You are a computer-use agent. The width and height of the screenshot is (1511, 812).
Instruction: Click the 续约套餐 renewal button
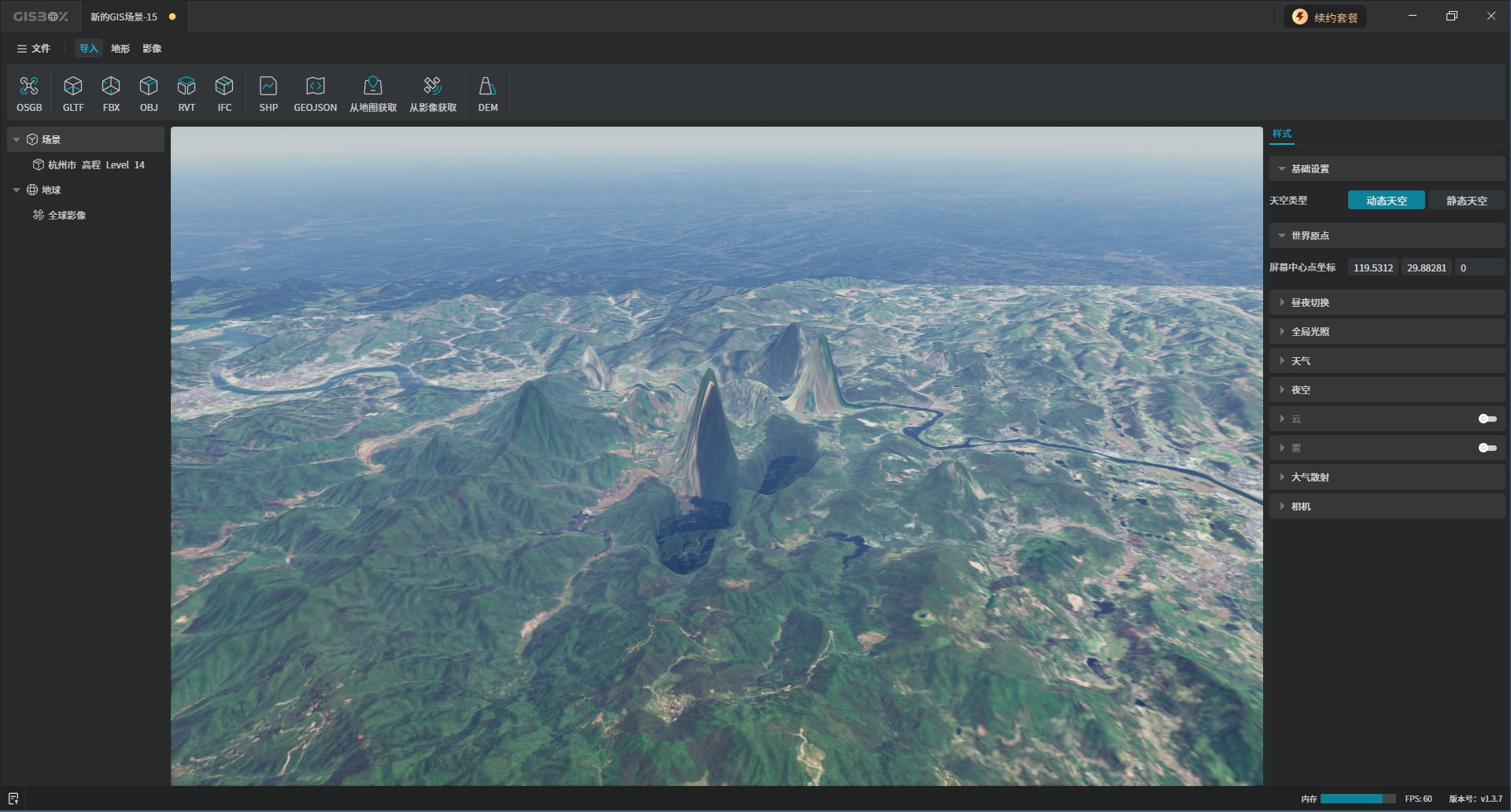point(1325,17)
